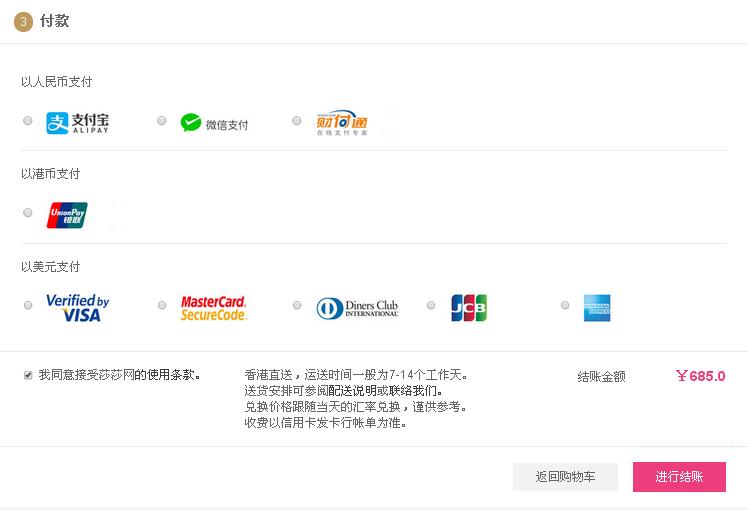Click the step 3 circle badge
Screen dimensions: 748x510
click(x=23, y=22)
